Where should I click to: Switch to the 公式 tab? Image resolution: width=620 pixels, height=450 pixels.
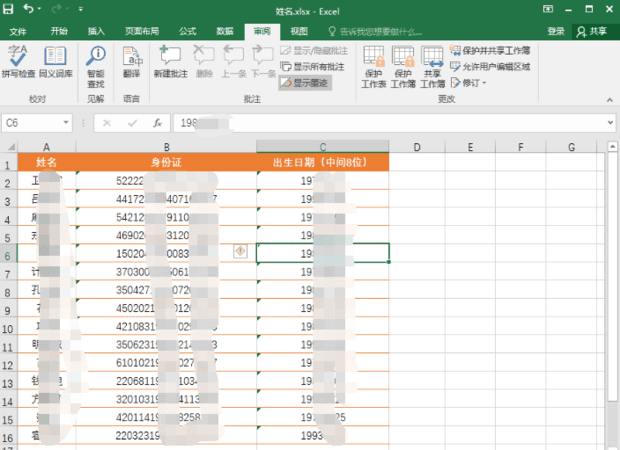187,31
